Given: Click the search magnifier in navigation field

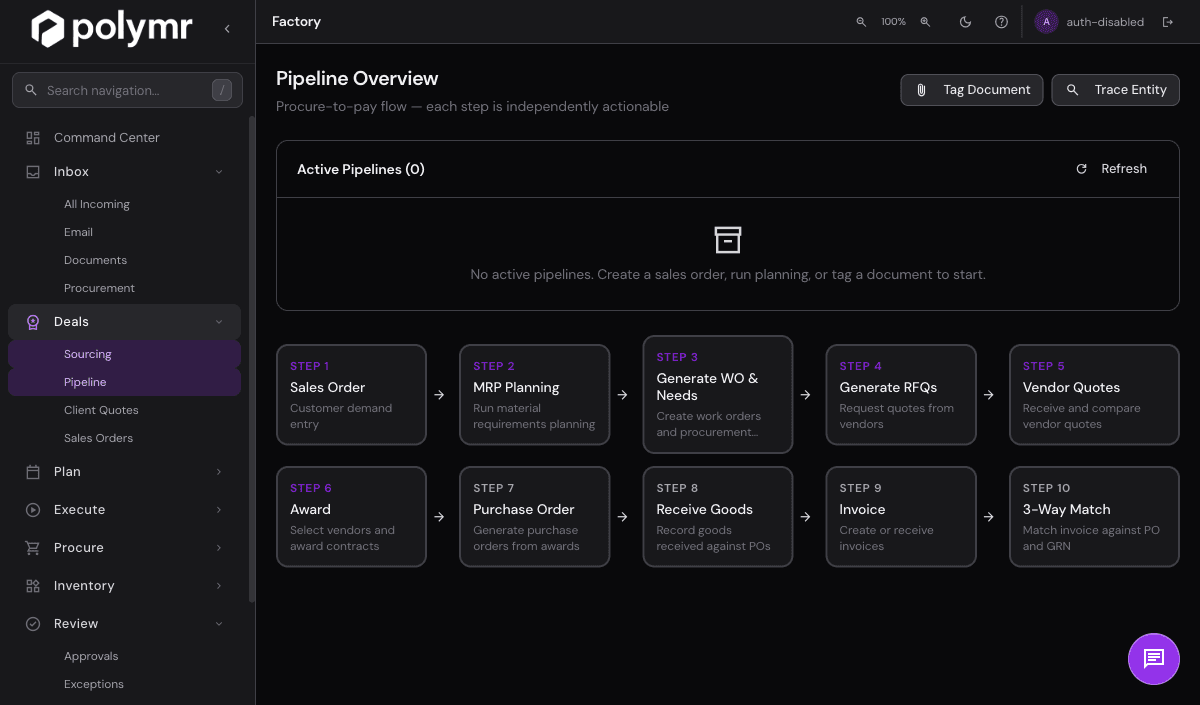Looking at the screenshot, I should pos(31,90).
